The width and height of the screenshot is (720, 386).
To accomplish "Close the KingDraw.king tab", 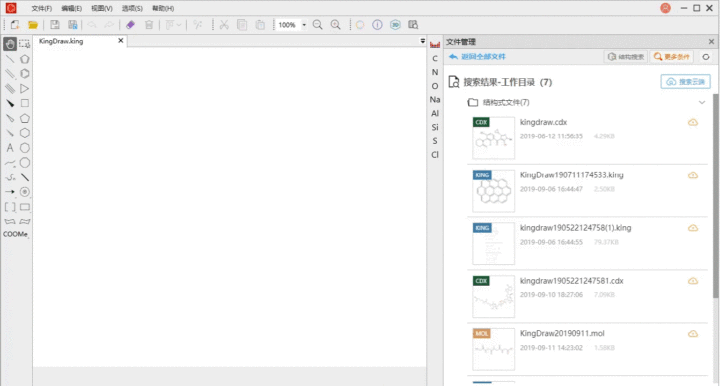I will point(121,40).
